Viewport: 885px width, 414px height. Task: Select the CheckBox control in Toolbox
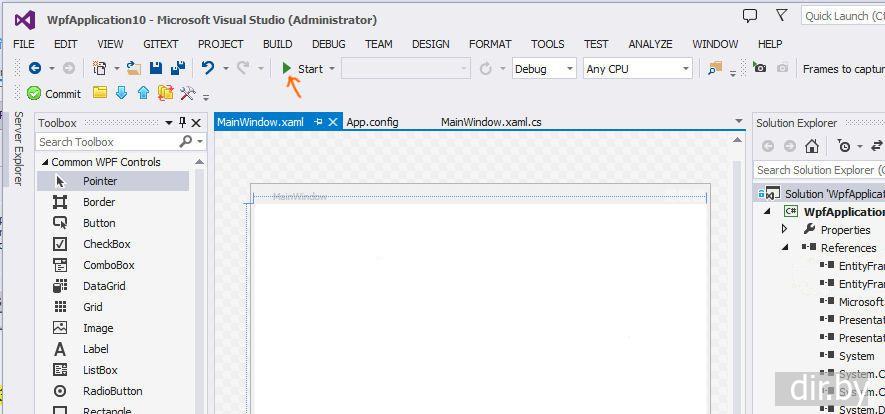pos(106,244)
